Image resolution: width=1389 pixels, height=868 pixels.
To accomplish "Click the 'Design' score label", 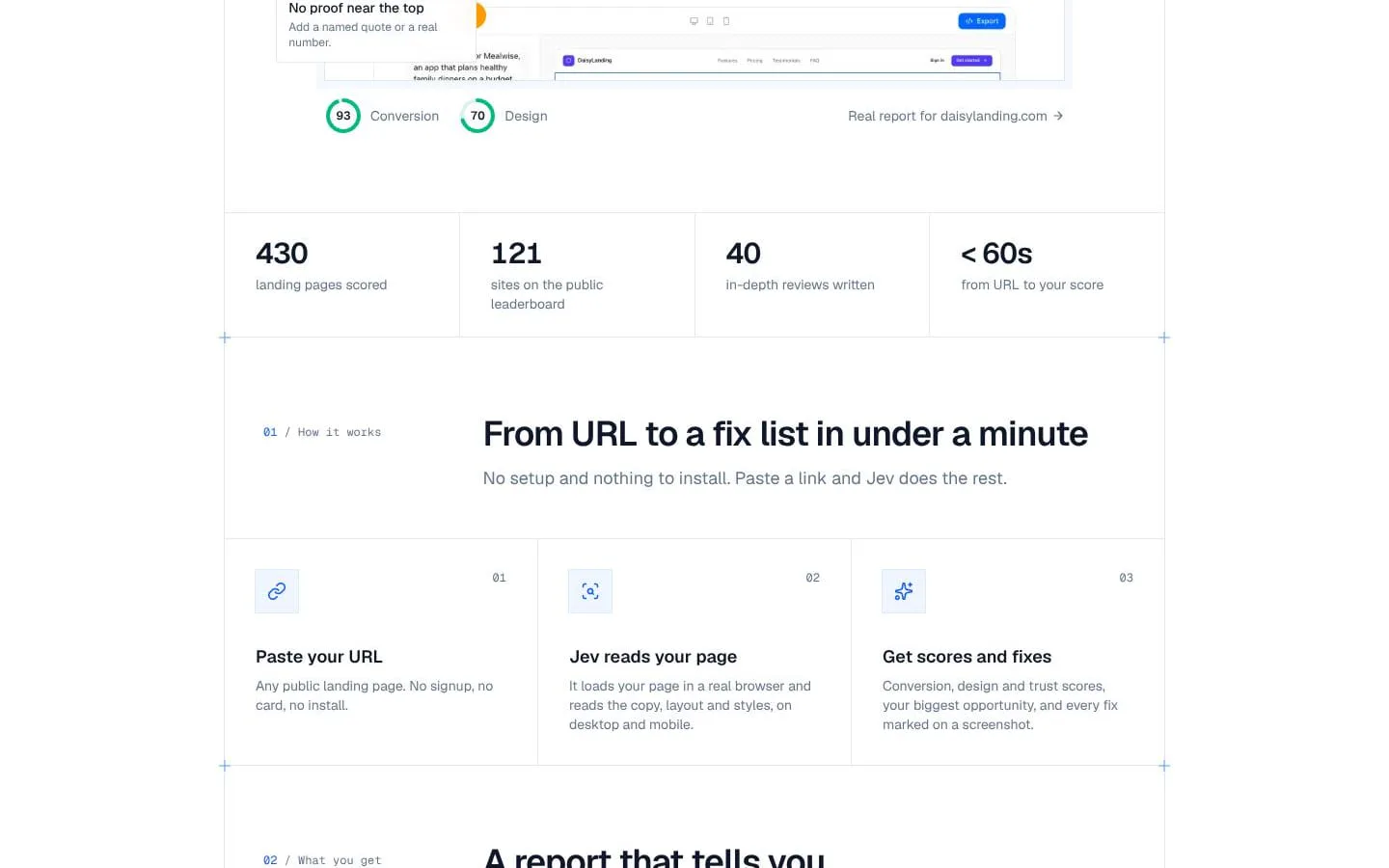I will [526, 116].
